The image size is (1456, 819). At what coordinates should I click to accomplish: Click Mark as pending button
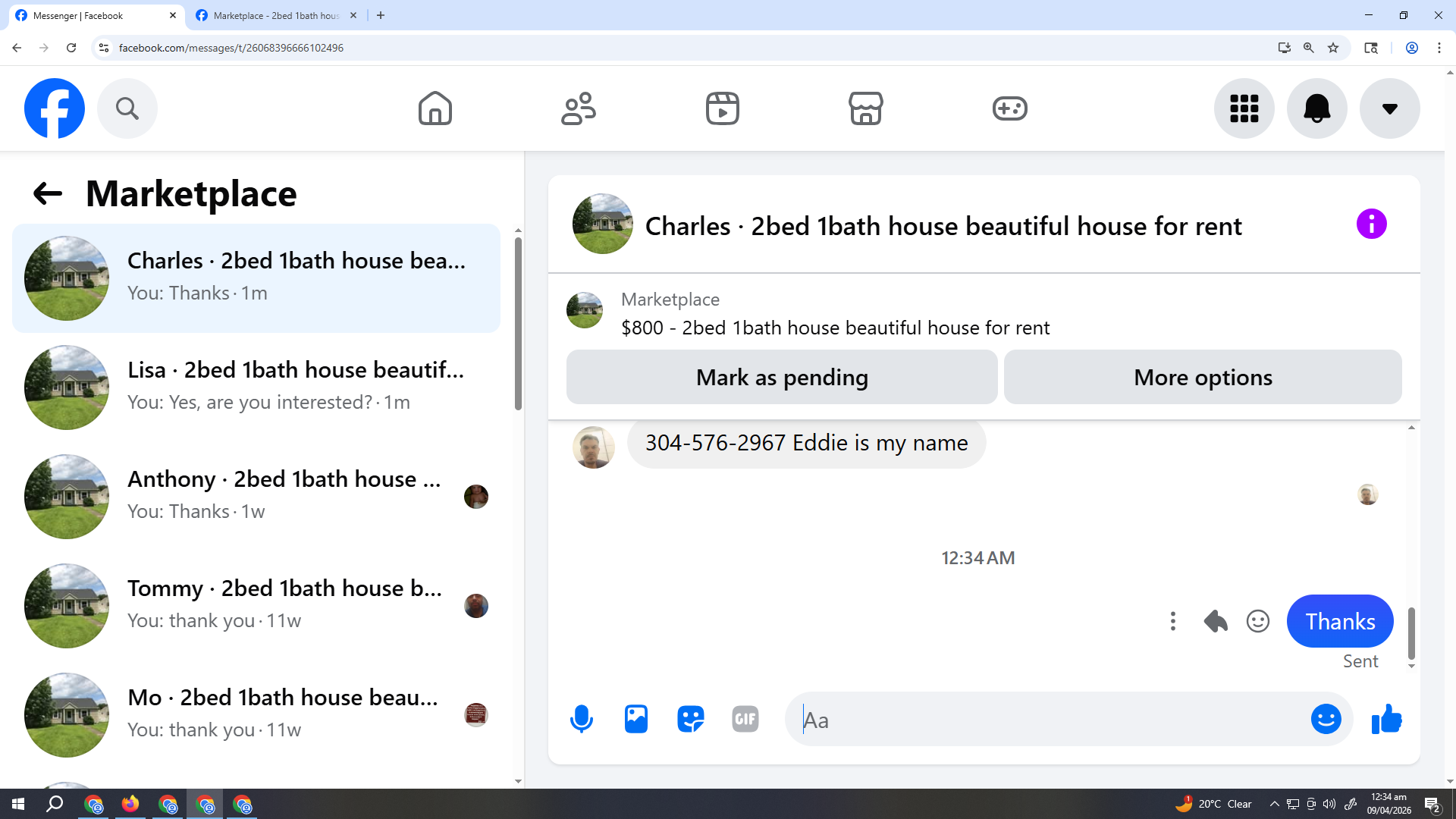coord(781,377)
